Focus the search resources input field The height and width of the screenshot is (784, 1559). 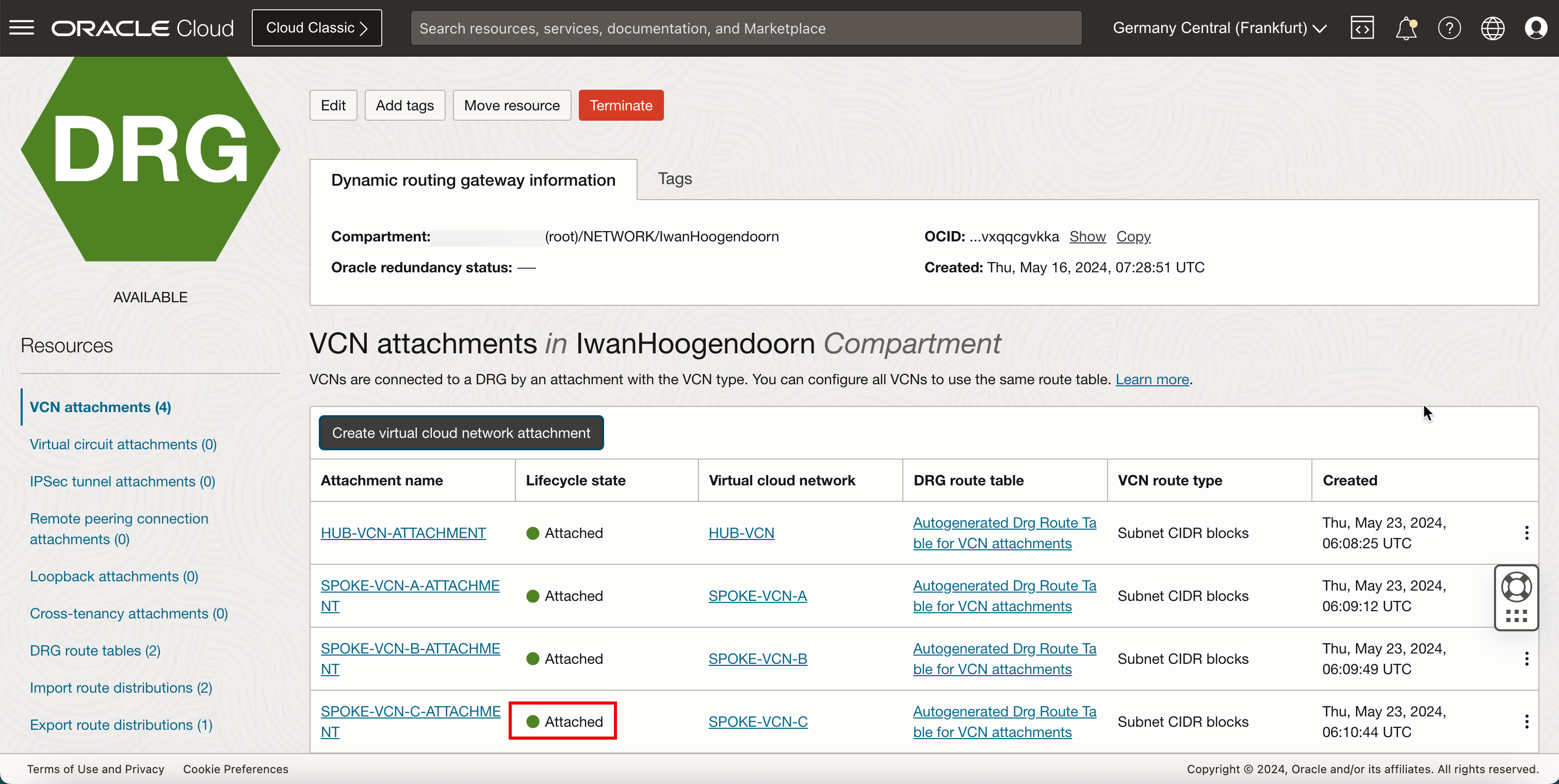point(745,28)
